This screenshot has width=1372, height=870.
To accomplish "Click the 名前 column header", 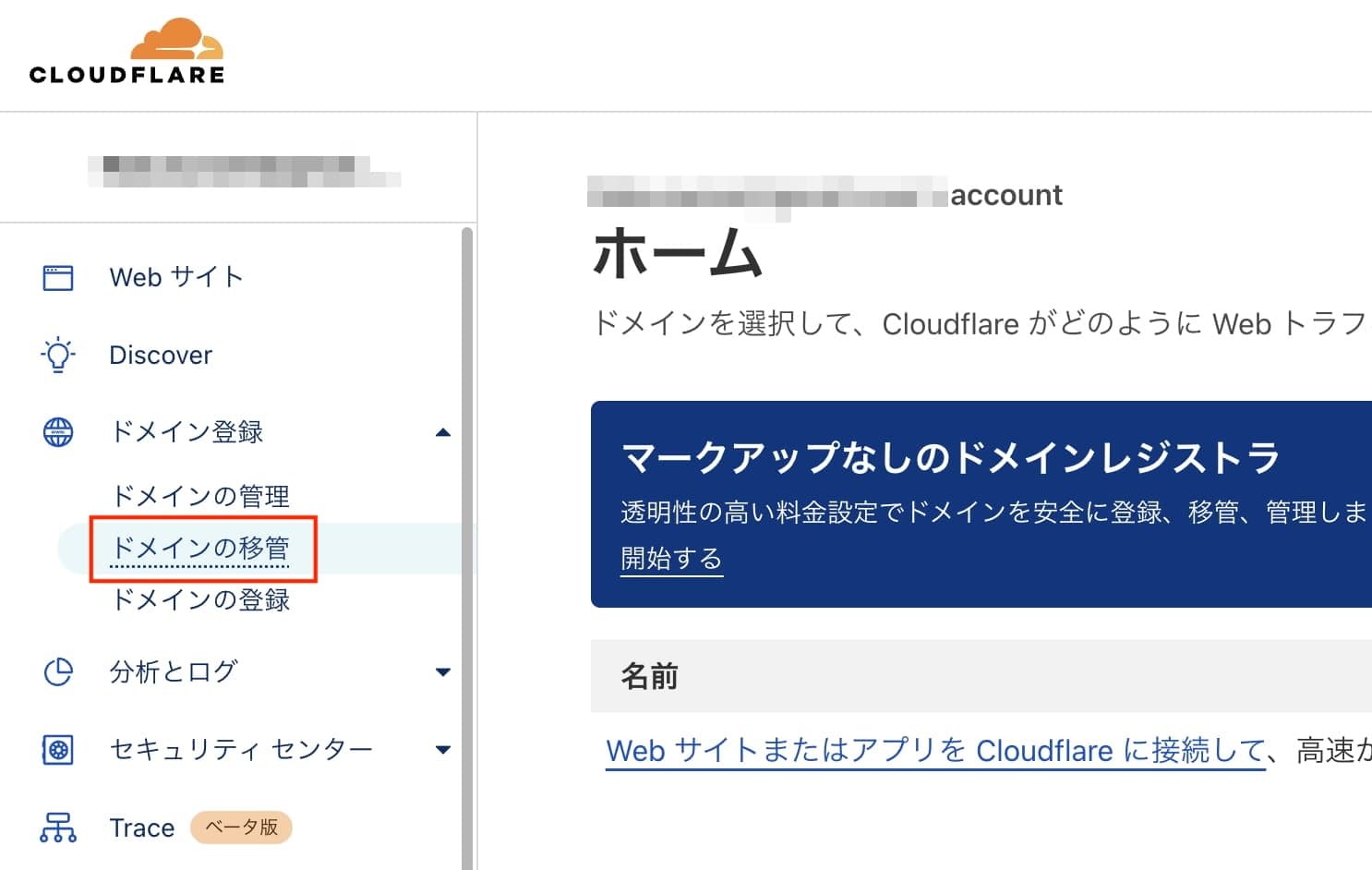I will click(x=650, y=676).
